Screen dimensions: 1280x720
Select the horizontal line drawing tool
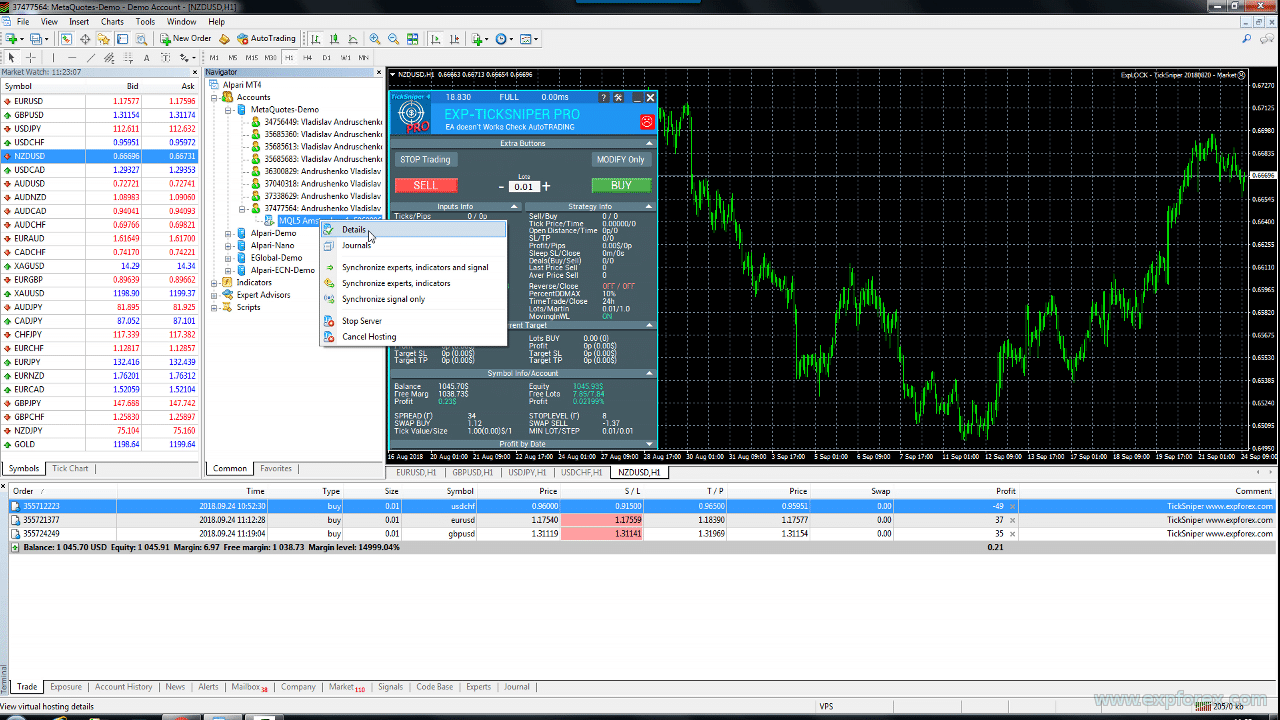pos(72,57)
